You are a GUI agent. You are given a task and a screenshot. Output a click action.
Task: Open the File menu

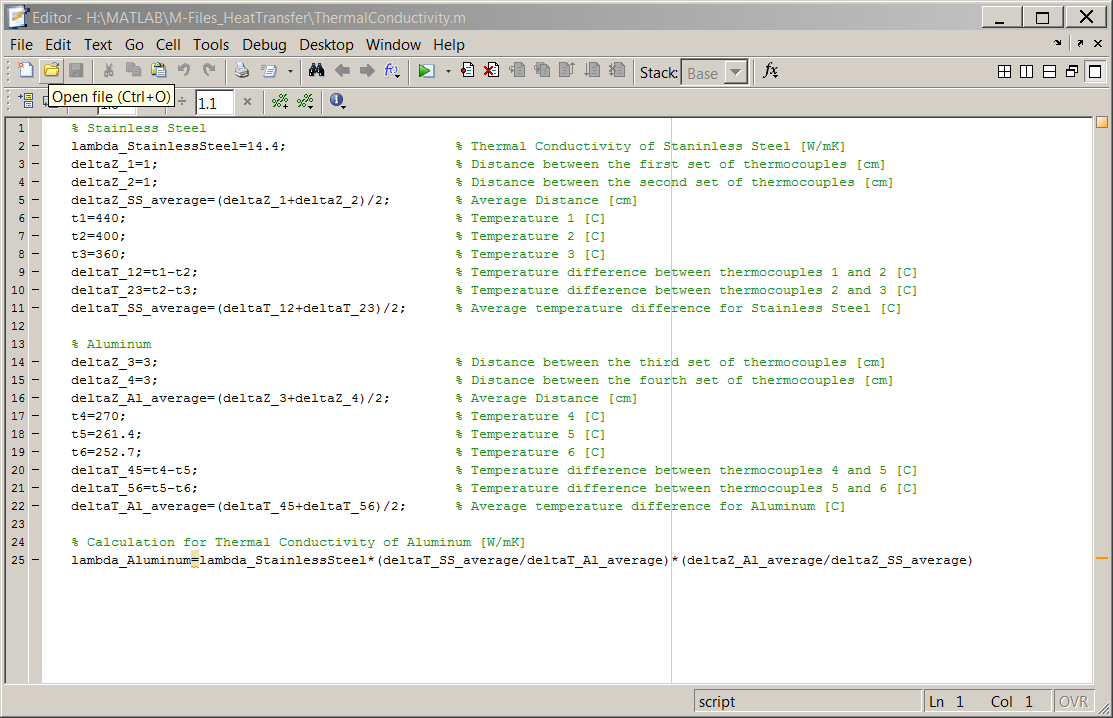(x=21, y=45)
